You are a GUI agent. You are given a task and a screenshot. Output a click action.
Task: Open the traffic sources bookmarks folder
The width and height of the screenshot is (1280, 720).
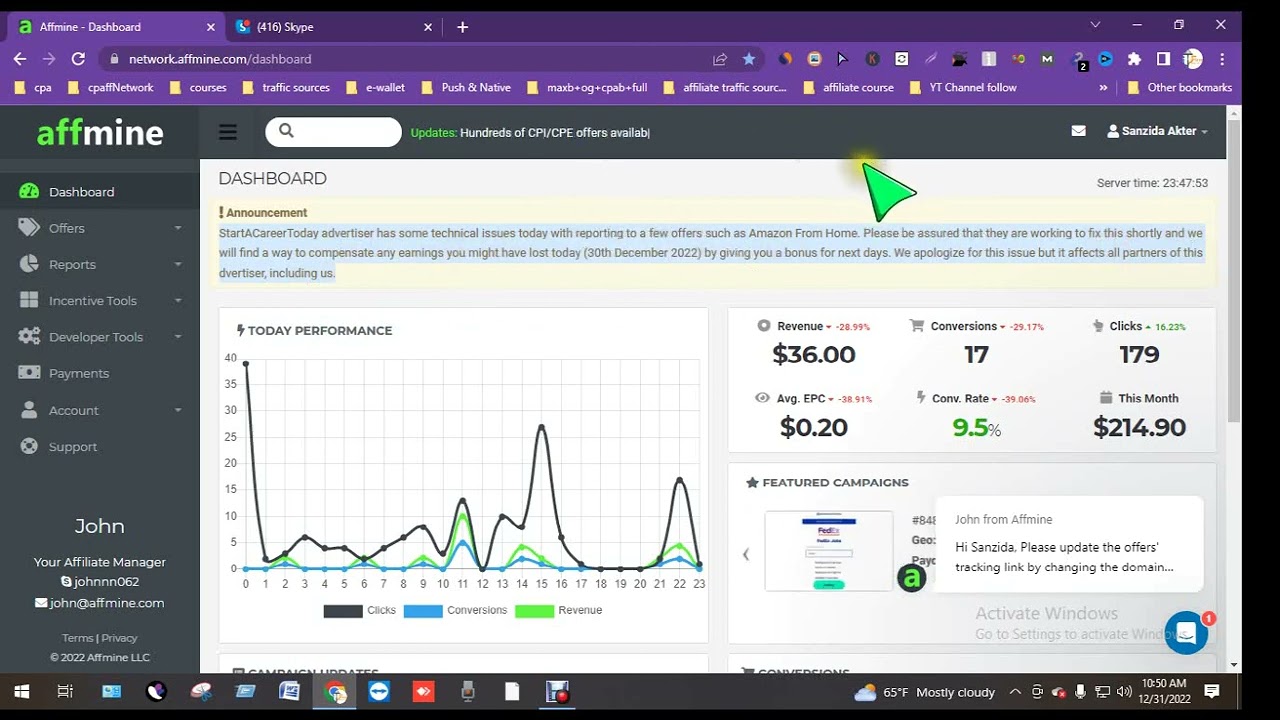pyautogui.click(x=286, y=88)
